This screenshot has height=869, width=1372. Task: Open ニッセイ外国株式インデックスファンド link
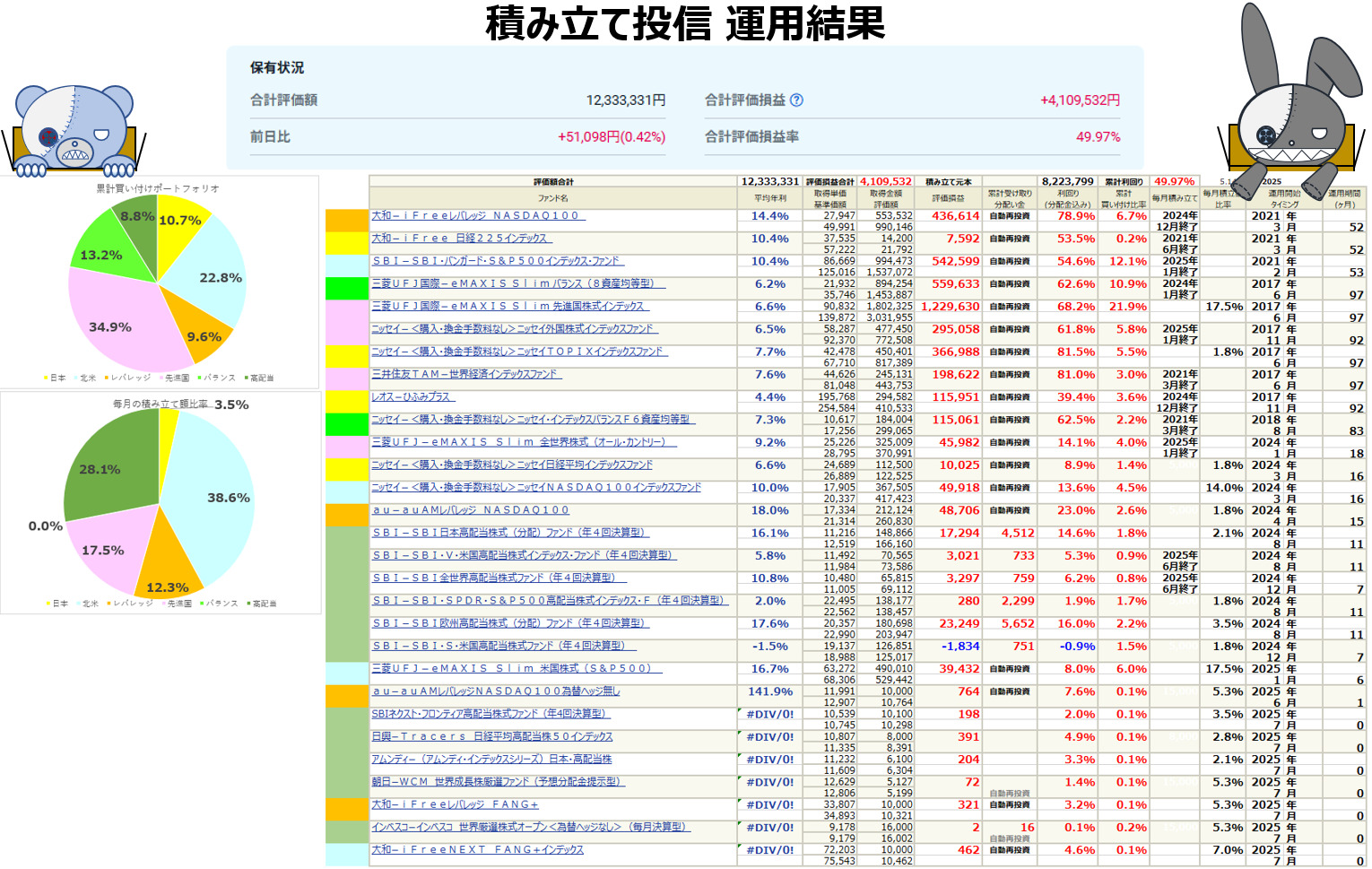(x=514, y=329)
